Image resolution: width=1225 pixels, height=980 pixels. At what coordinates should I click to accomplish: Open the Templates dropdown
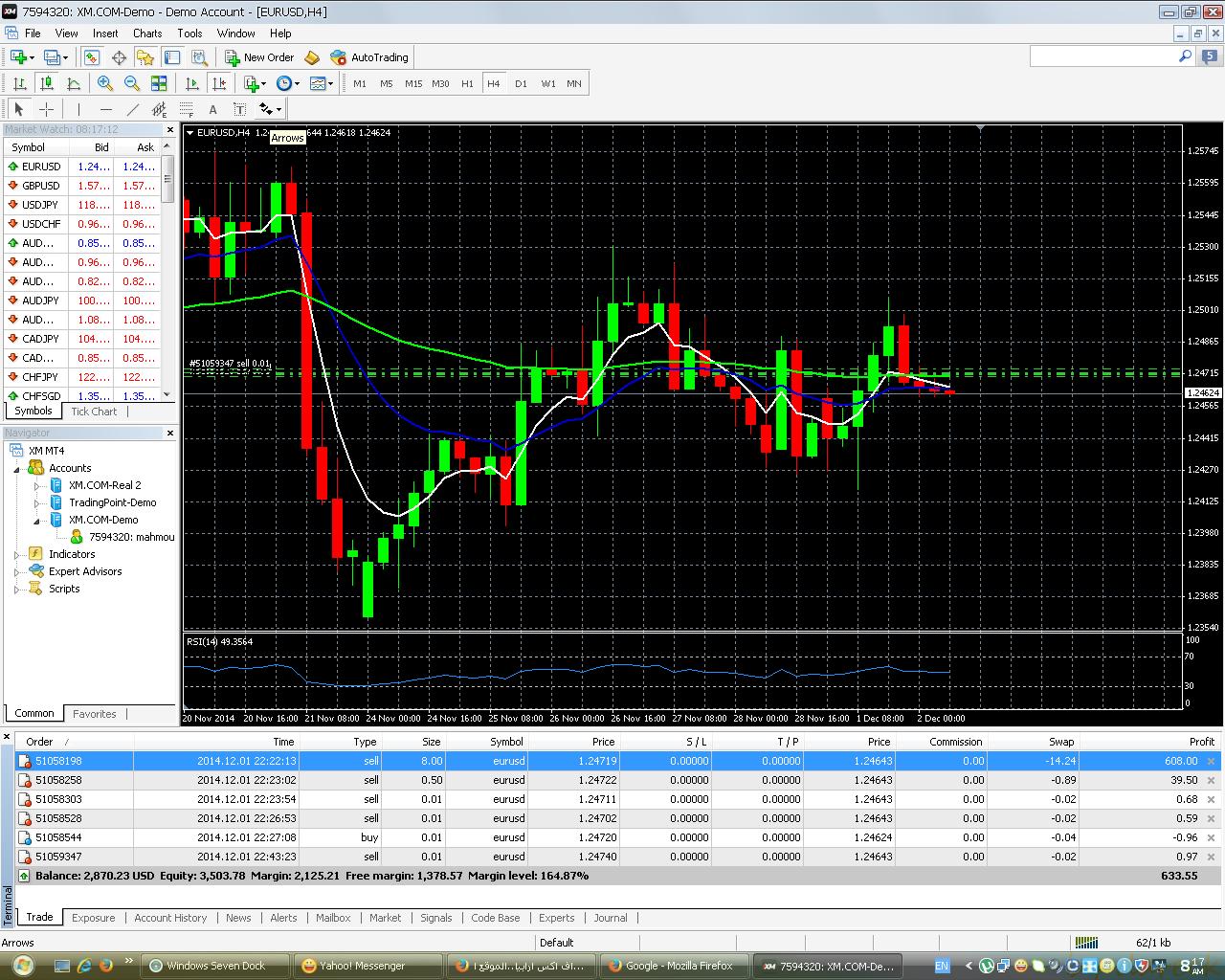(322, 83)
